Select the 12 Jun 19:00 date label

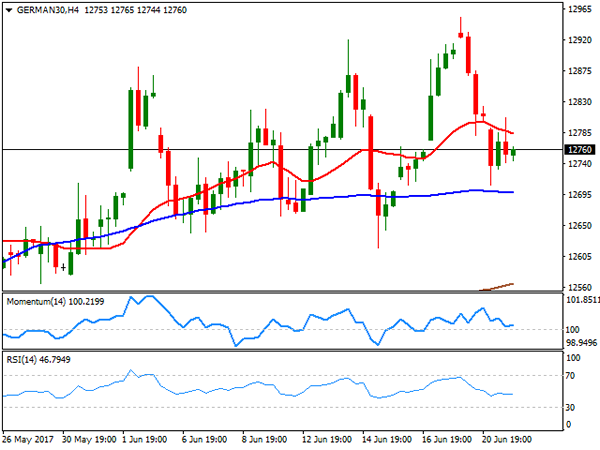327,439
